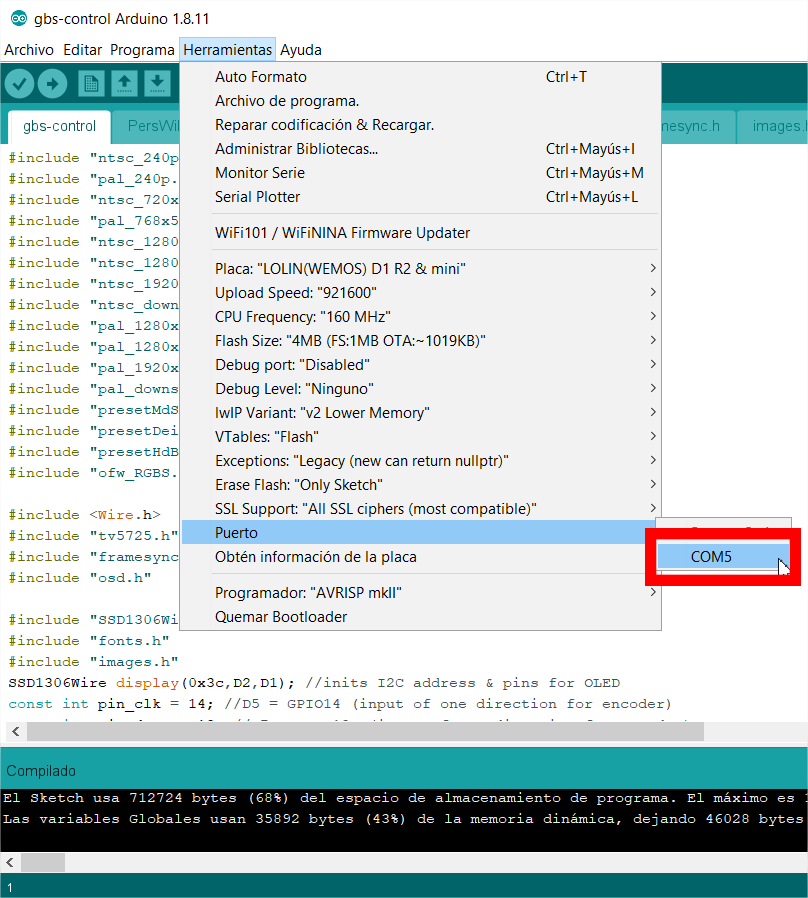Screen dimensions: 808x898
Task: Click Obtén información de la placa
Action: click(316, 557)
